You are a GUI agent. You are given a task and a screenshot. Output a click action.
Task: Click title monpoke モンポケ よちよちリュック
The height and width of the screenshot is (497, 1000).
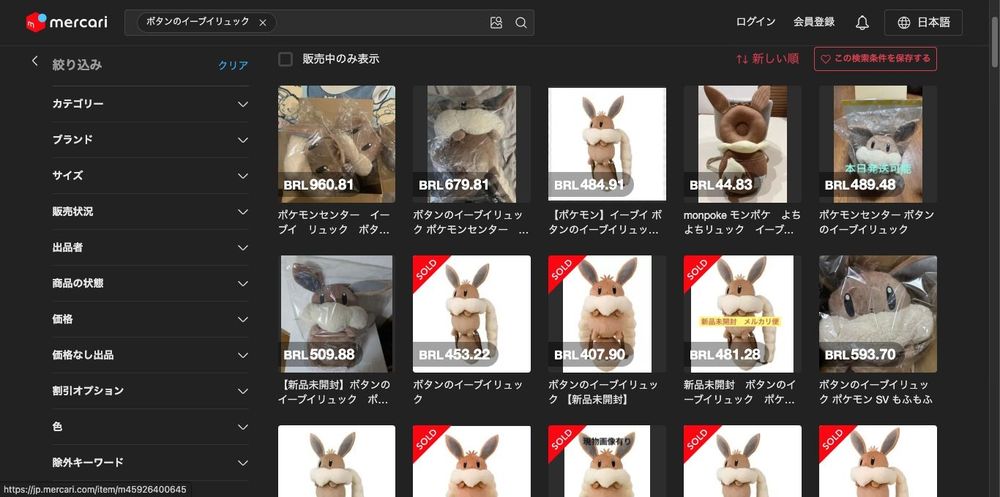tap(742, 222)
